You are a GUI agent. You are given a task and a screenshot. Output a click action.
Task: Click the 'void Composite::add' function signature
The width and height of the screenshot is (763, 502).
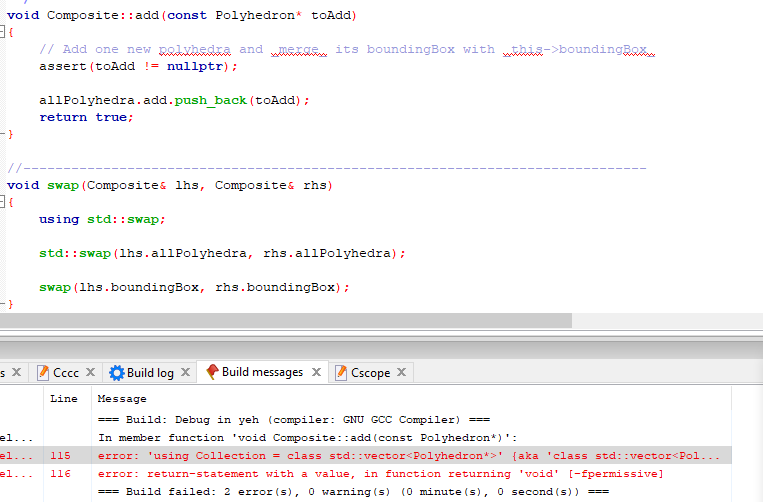click(x=182, y=15)
